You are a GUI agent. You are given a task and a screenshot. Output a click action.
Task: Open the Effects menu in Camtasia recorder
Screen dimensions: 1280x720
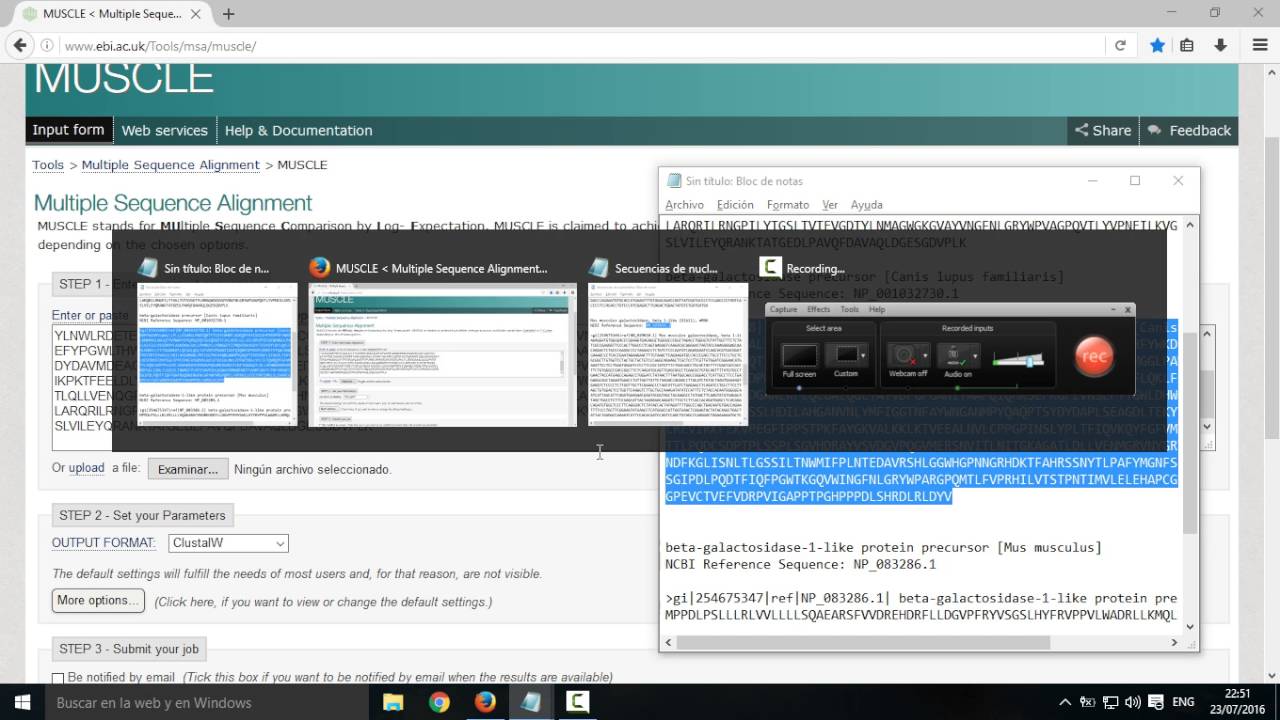coord(818,309)
